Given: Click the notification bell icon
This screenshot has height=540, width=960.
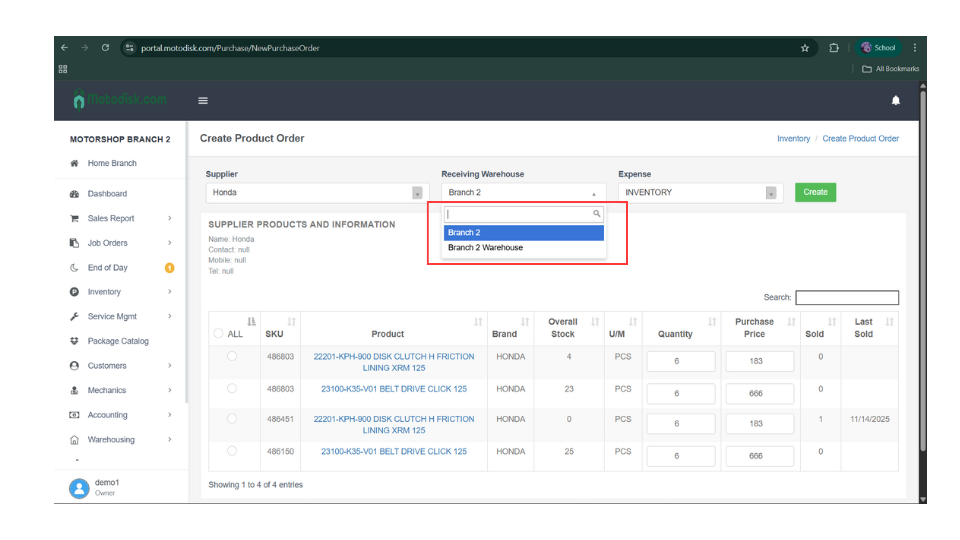Looking at the screenshot, I should [x=895, y=100].
